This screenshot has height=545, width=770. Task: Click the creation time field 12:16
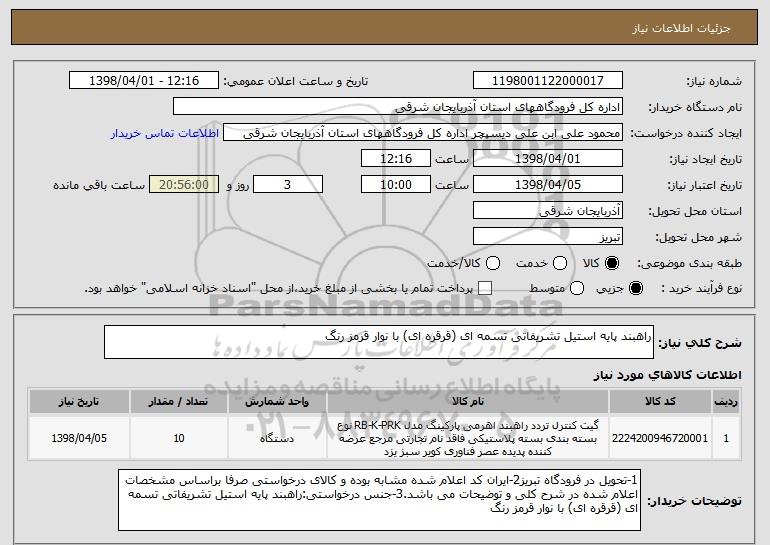(396, 159)
